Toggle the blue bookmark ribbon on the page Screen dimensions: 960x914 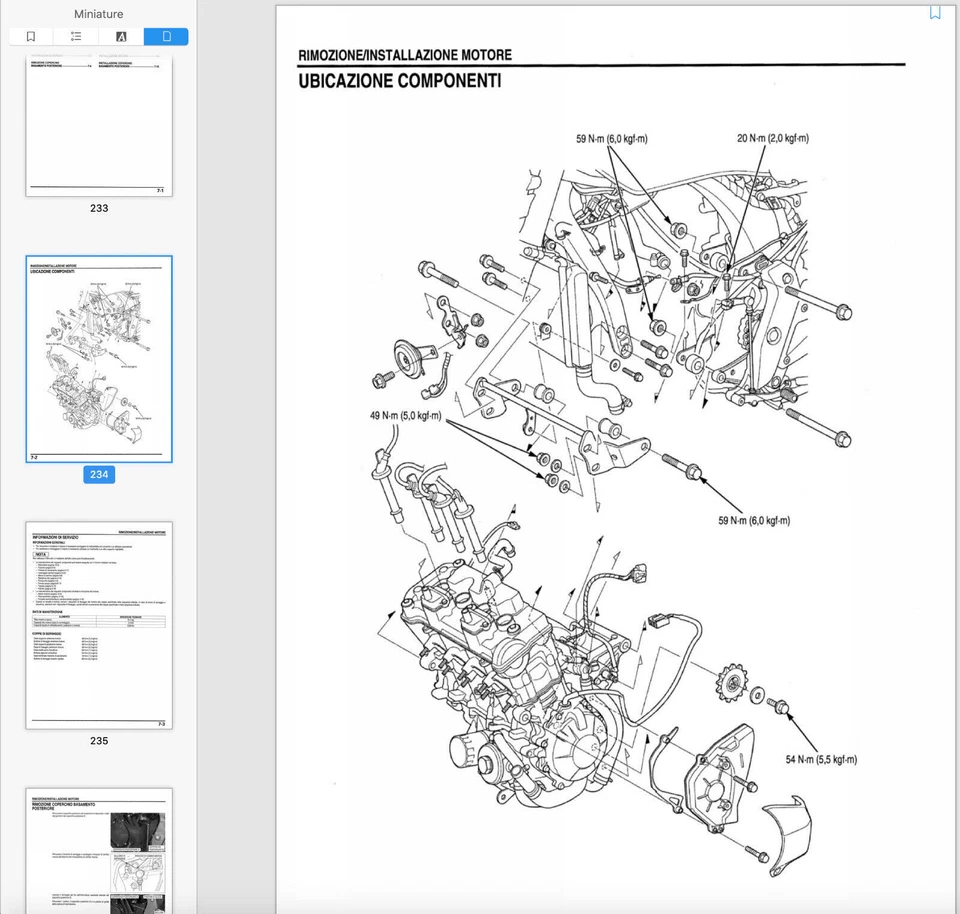(934, 12)
